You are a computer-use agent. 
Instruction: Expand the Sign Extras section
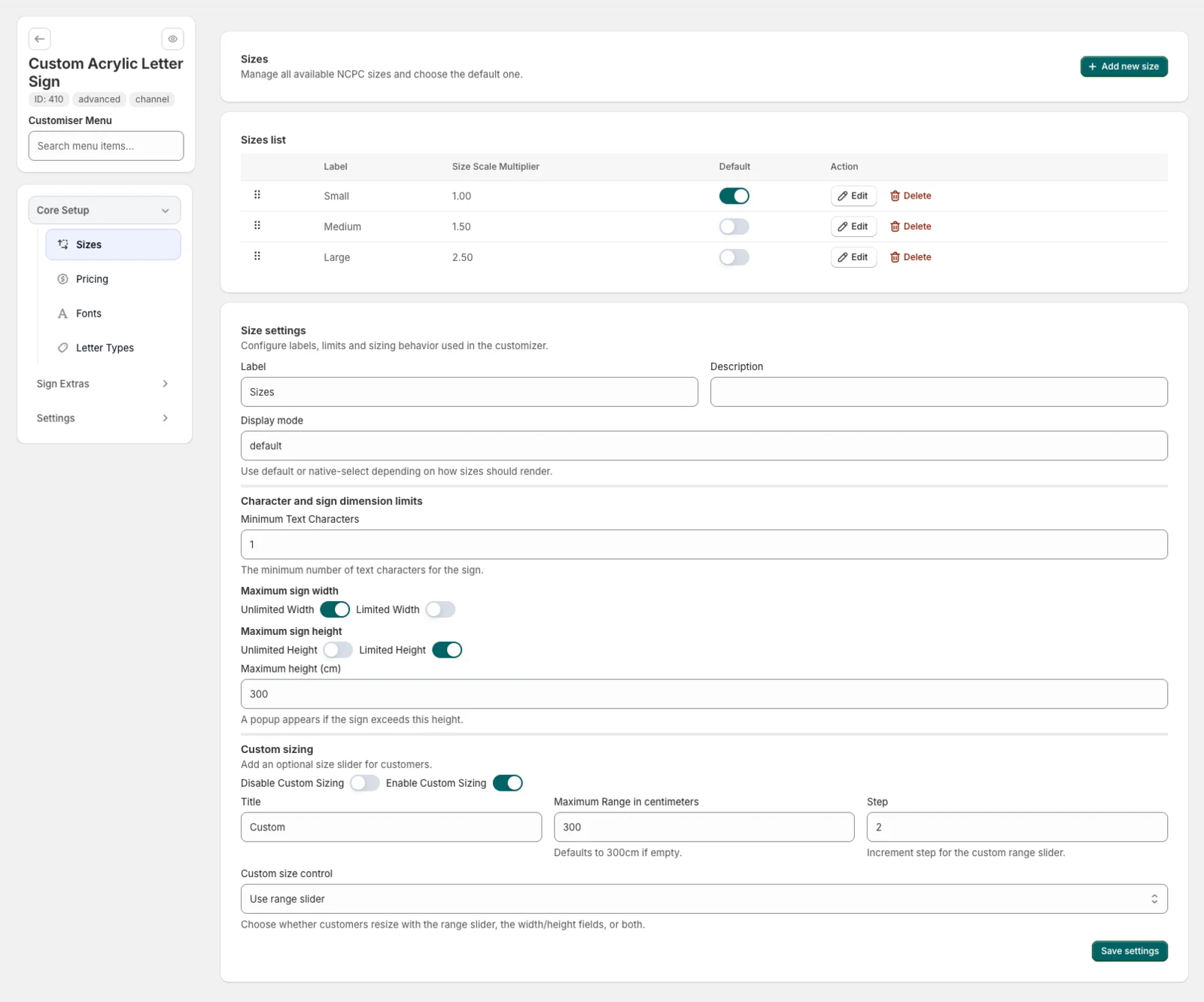click(105, 384)
